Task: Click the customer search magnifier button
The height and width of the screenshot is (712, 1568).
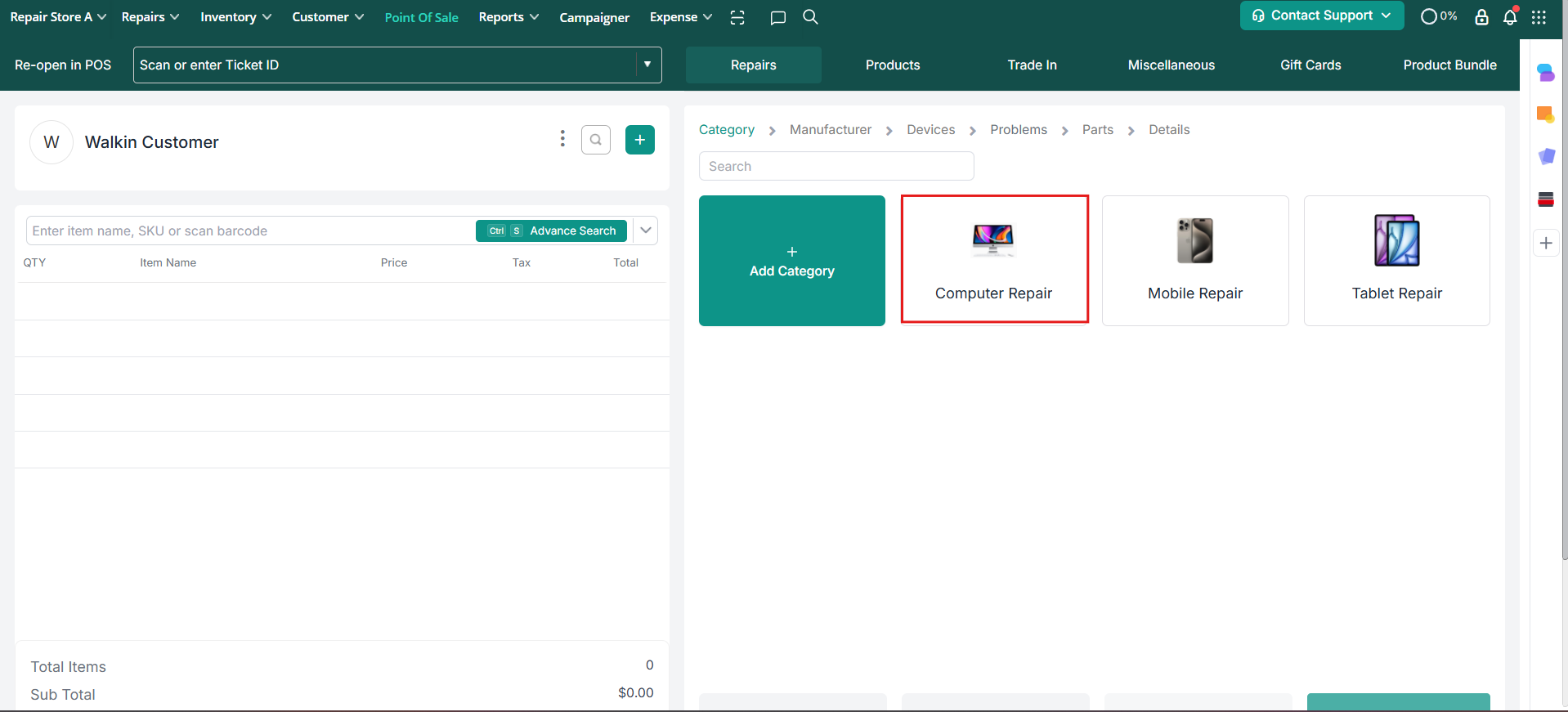Action: click(x=596, y=140)
